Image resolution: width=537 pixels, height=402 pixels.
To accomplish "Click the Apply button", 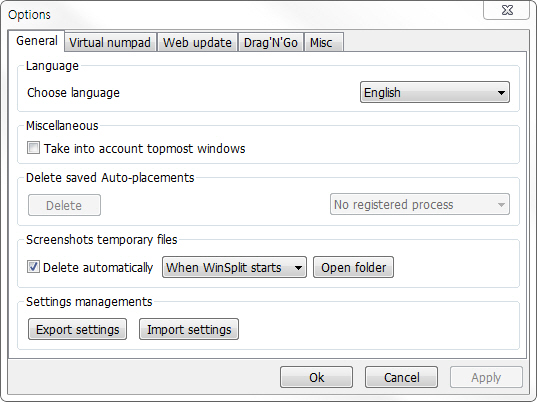I will (486, 377).
